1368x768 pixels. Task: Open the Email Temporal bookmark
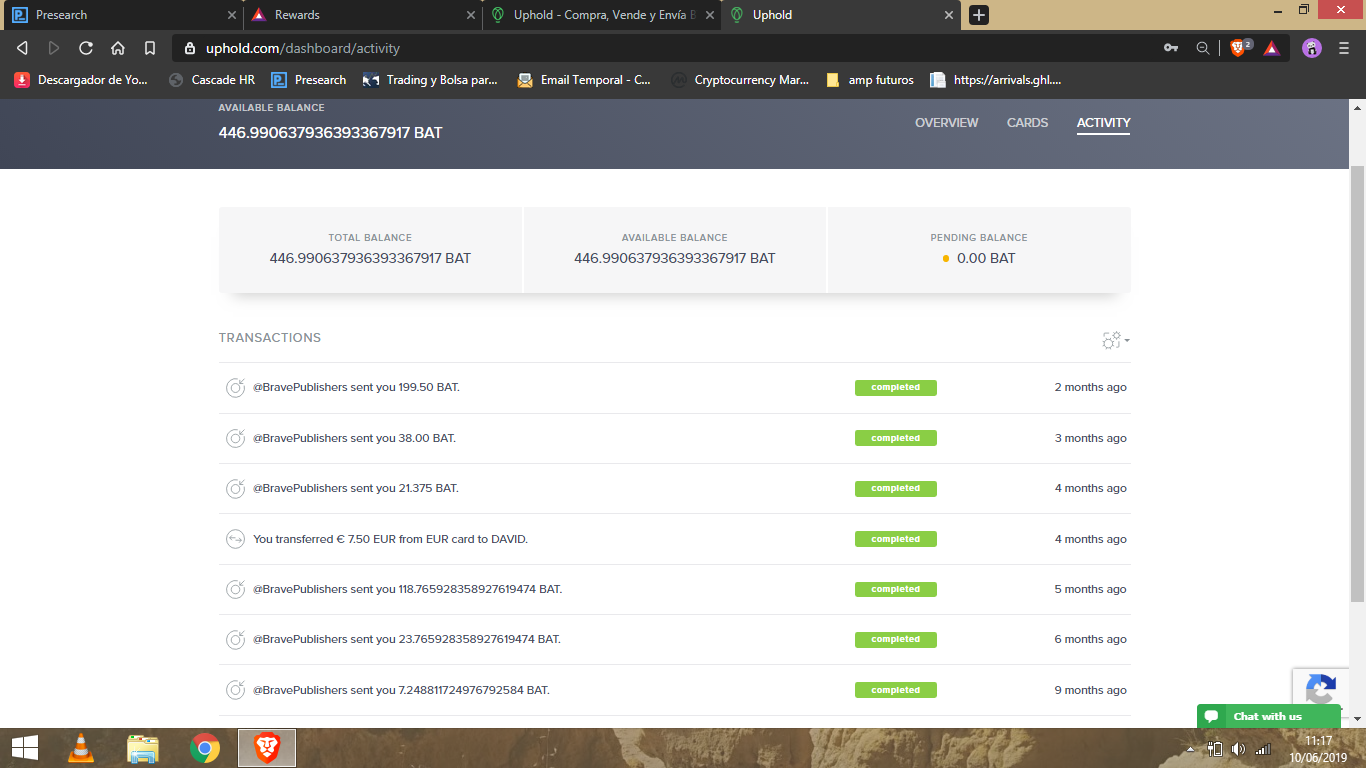click(584, 80)
